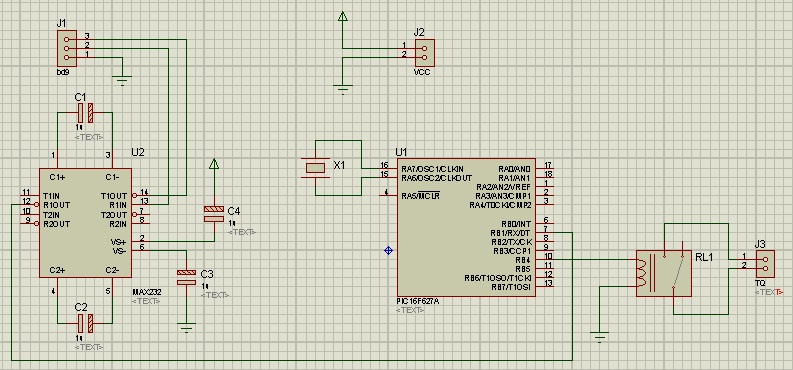Click the RB6/T1OSO/T1CKI pin label
This screenshot has height=370, width=793.
pos(498,278)
